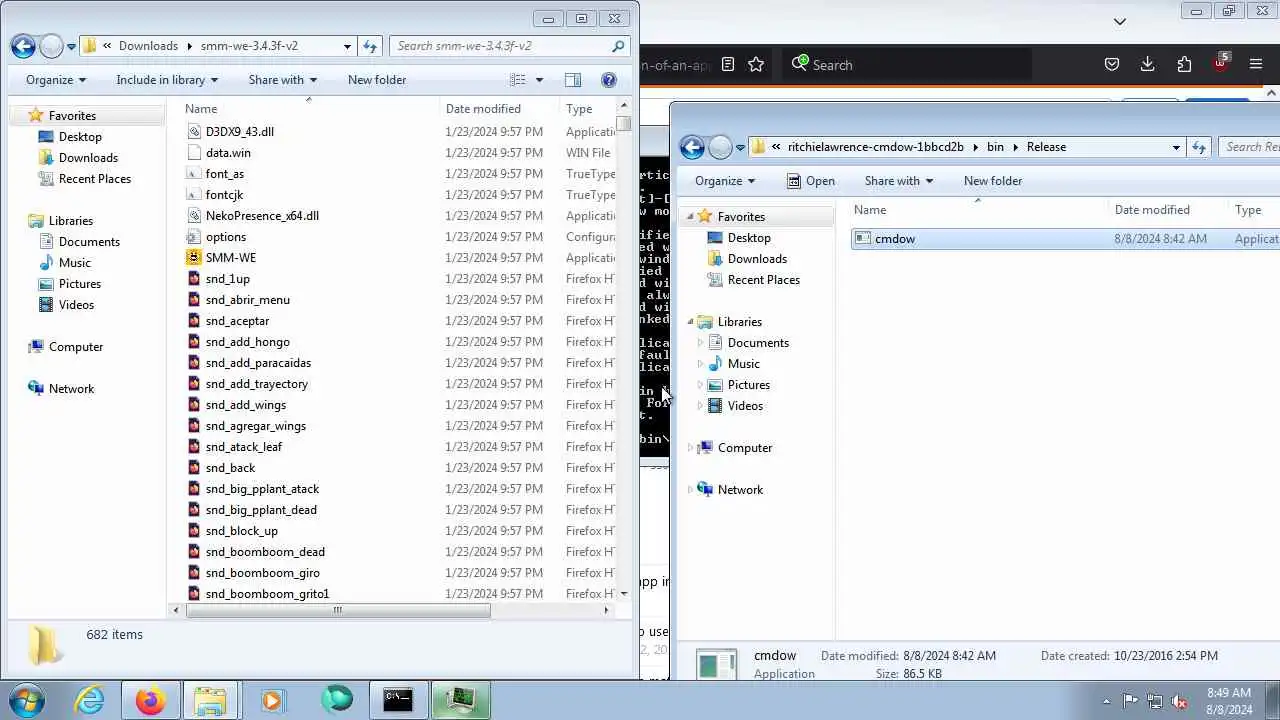Open smm-we address bar history dropdown
1280x720 pixels.
click(347, 46)
